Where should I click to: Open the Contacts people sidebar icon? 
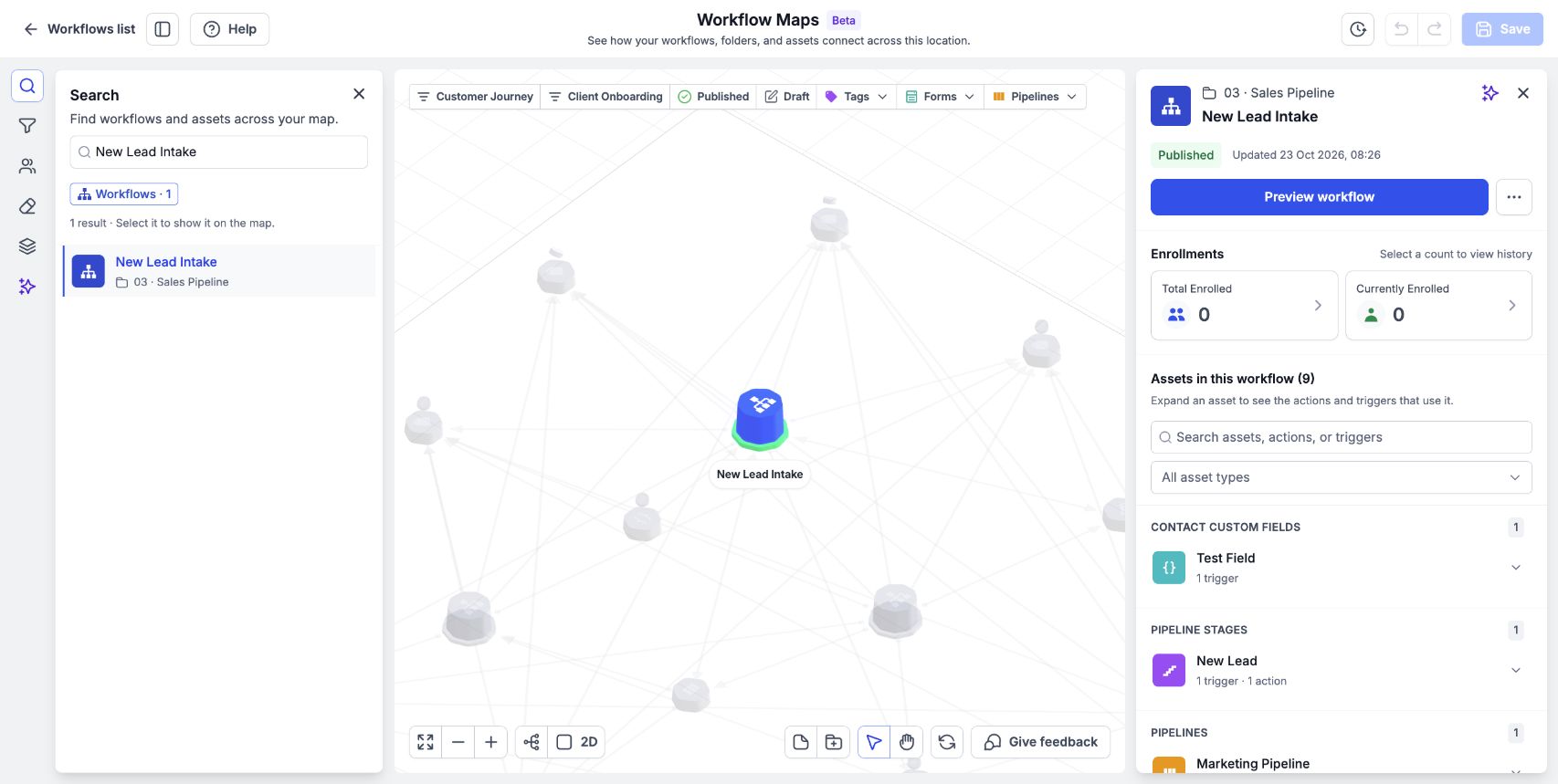click(27, 166)
